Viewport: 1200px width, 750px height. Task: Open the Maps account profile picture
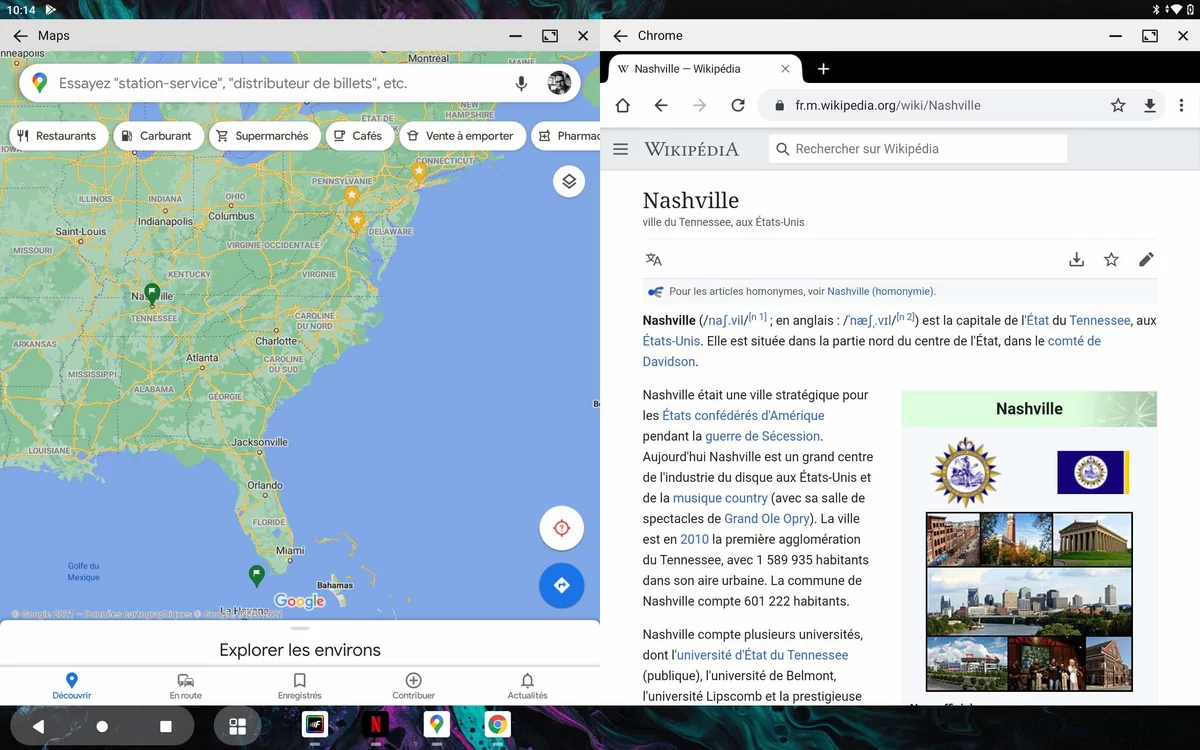560,83
